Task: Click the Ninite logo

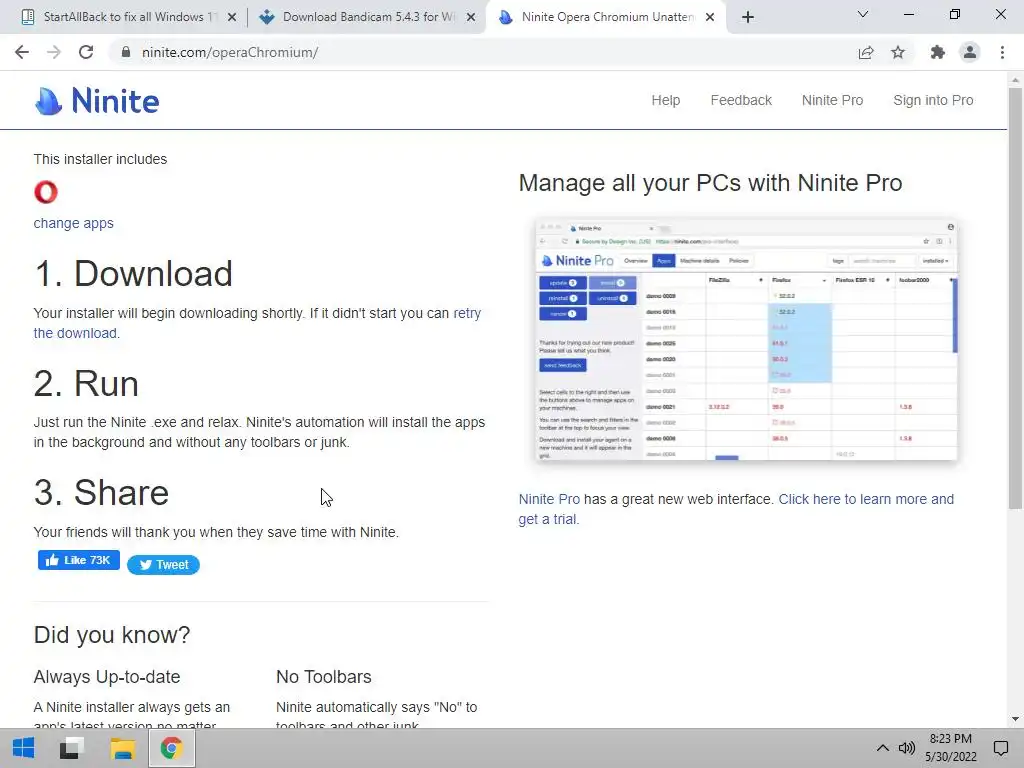Action: point(97,101)
